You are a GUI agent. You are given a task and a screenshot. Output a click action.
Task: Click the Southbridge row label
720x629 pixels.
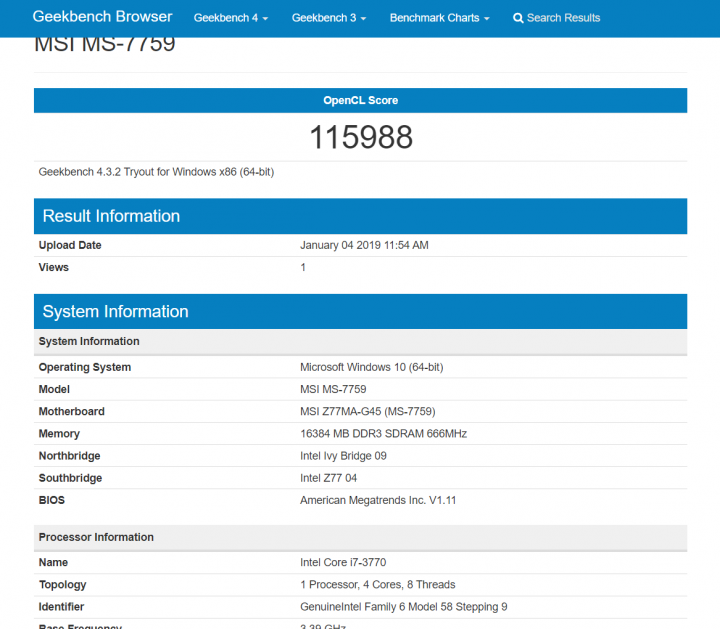coord(70,478)
